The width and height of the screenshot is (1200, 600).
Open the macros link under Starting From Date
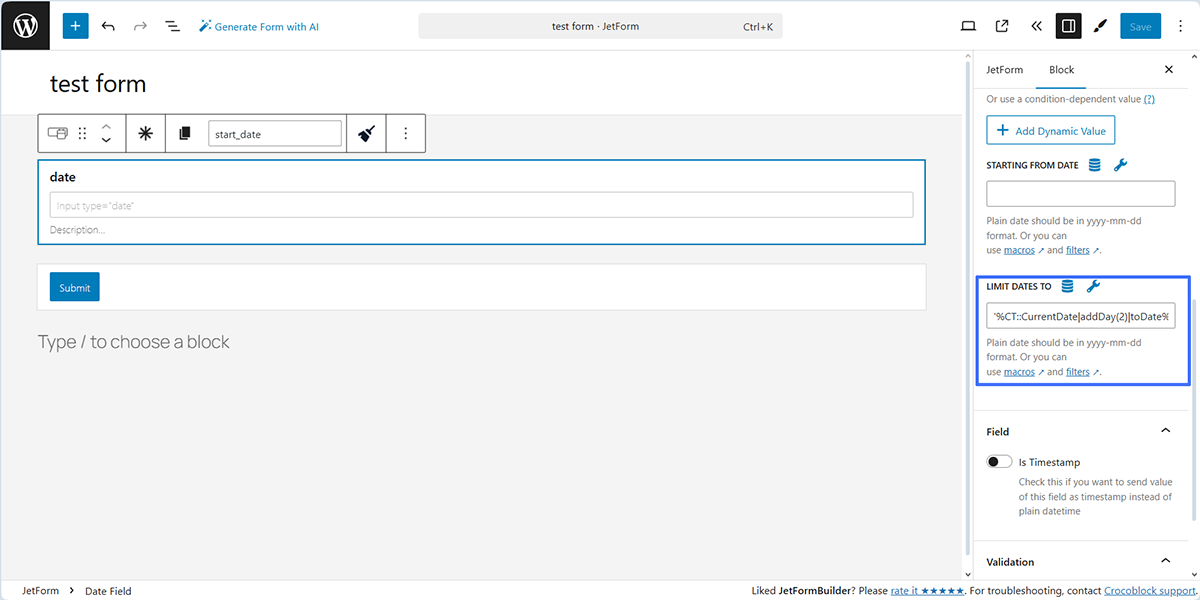[x=1019, y=250]
